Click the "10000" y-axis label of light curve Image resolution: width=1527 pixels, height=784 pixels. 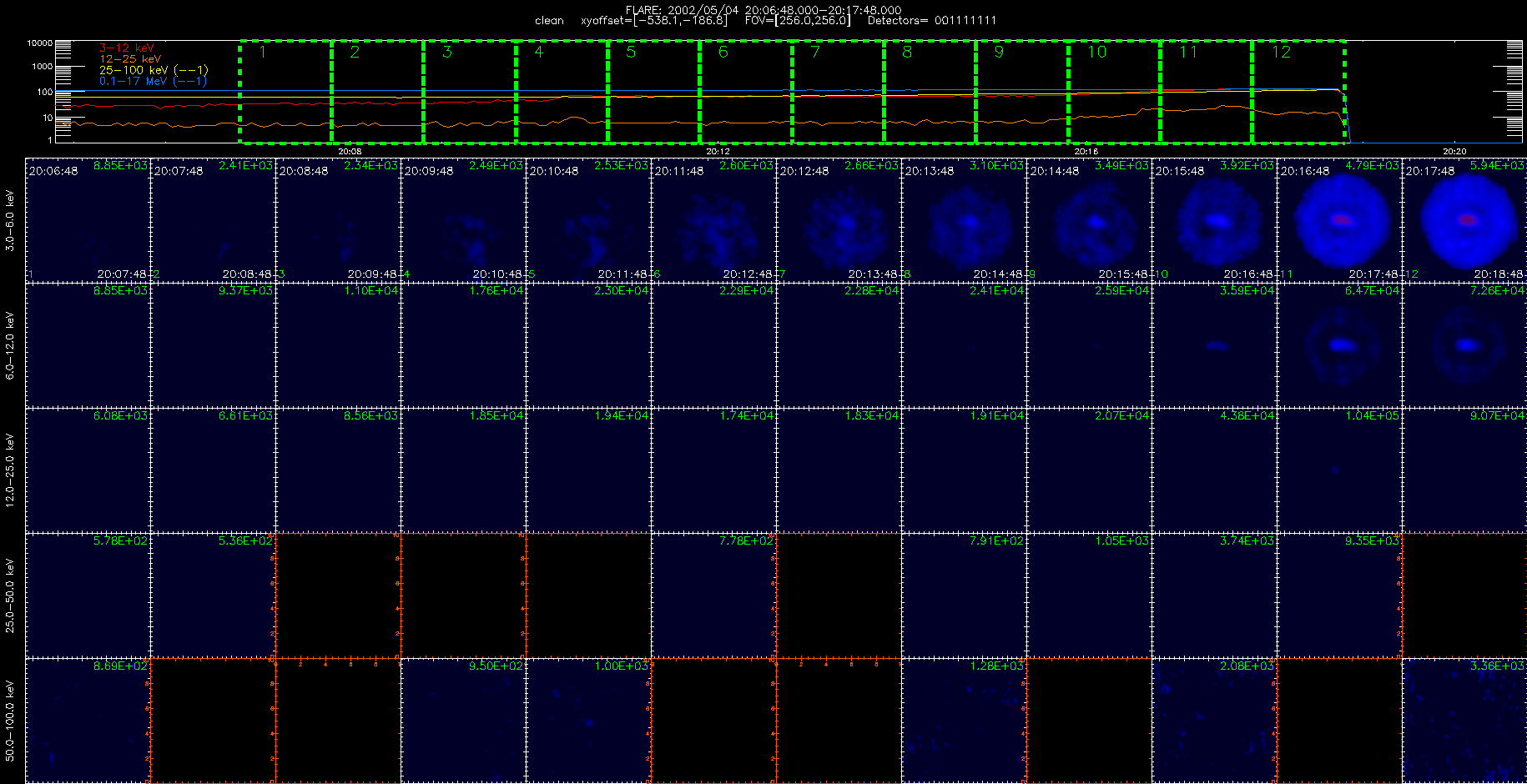[x=39, y=43]
